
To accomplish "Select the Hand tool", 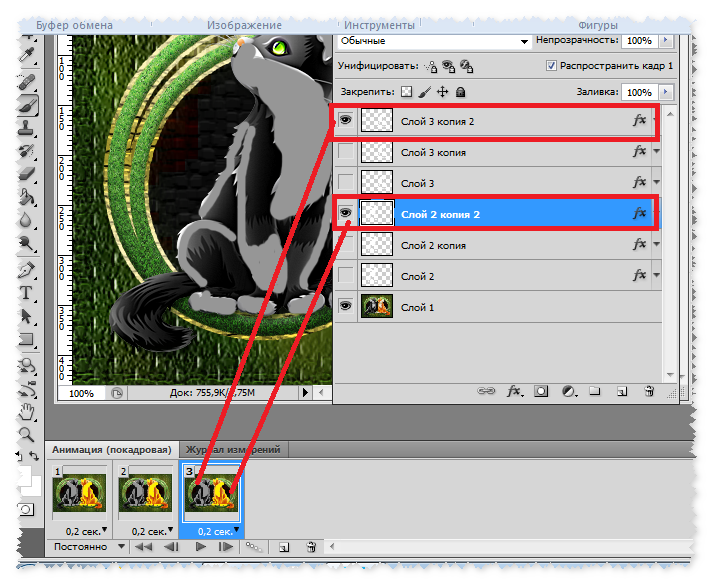I will (26, 412).
